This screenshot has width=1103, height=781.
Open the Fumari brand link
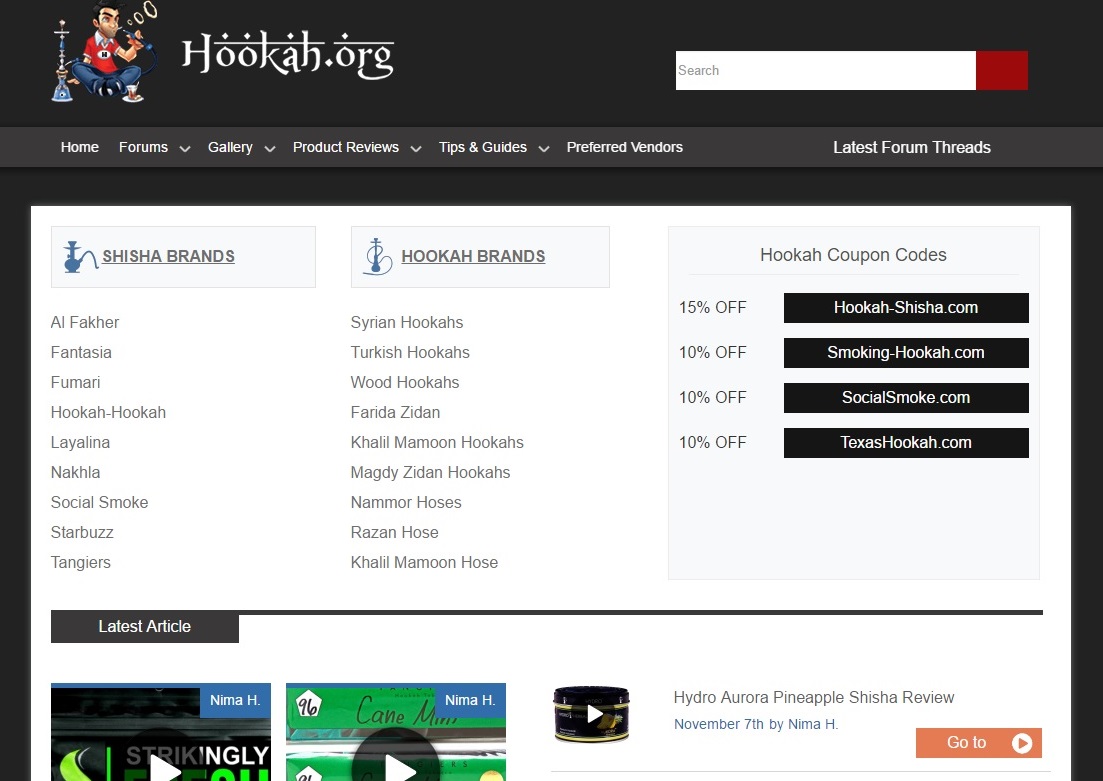75,382
